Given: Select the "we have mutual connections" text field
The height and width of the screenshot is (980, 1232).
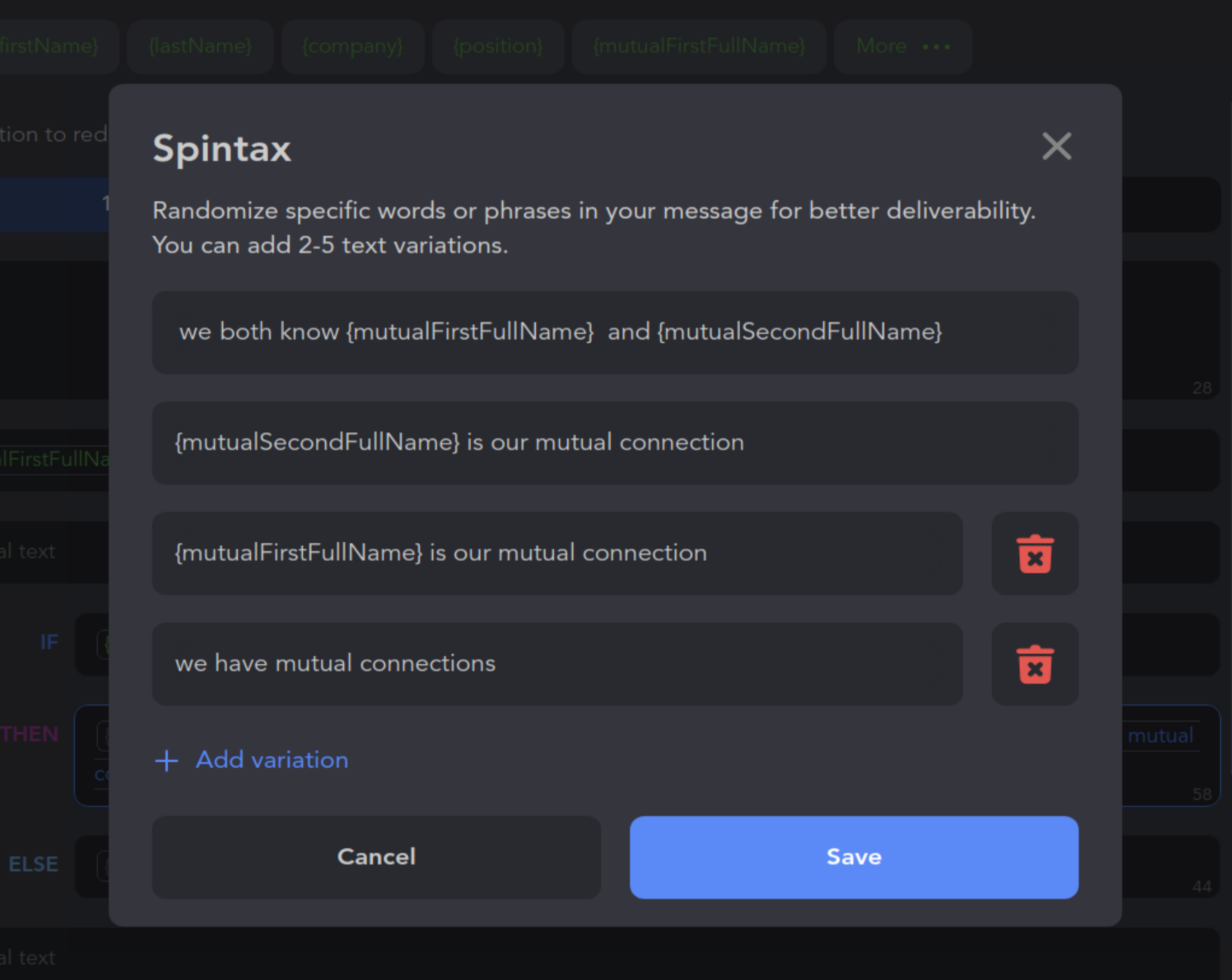Looking at the screenshot, I should click(x=557, y=664).
